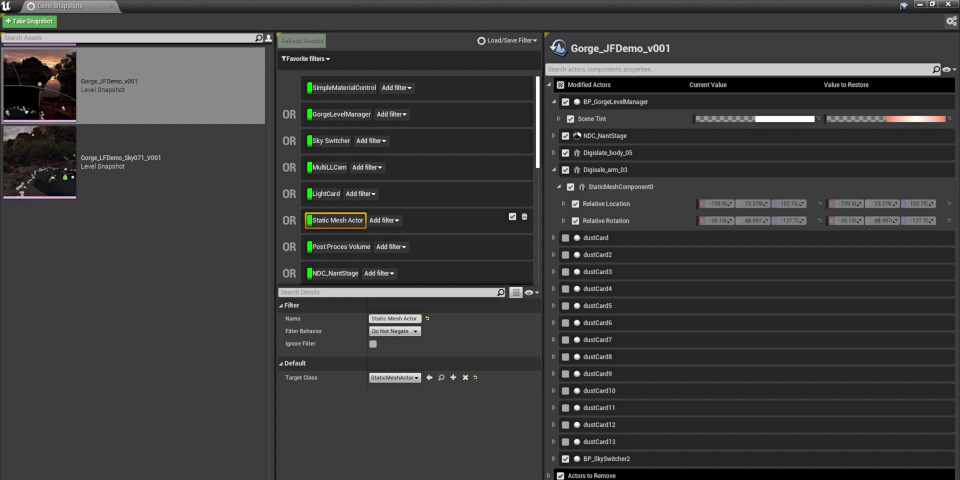Open Scene Tint value-to-restore color swatch
This screenshot has width=960, height=480.
tap(885, 119)
